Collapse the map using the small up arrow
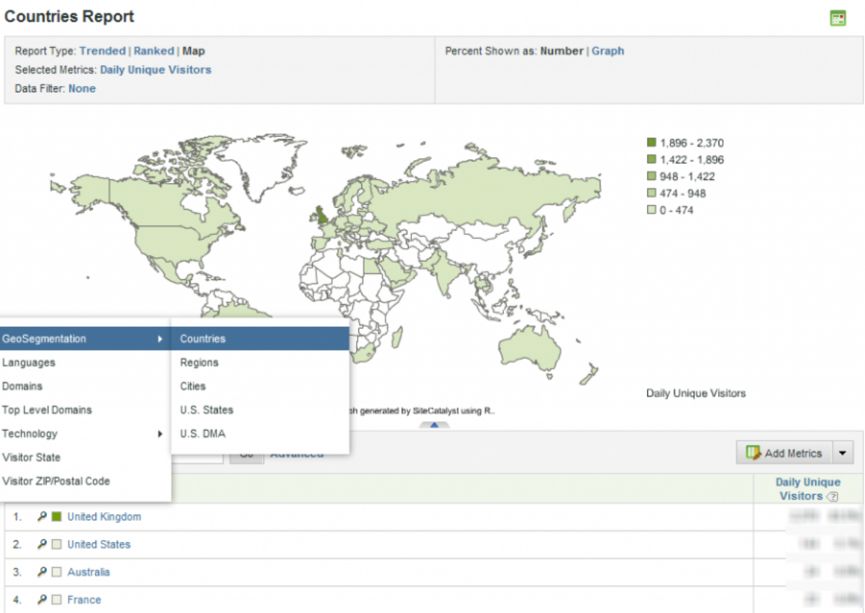 [433, 425]
